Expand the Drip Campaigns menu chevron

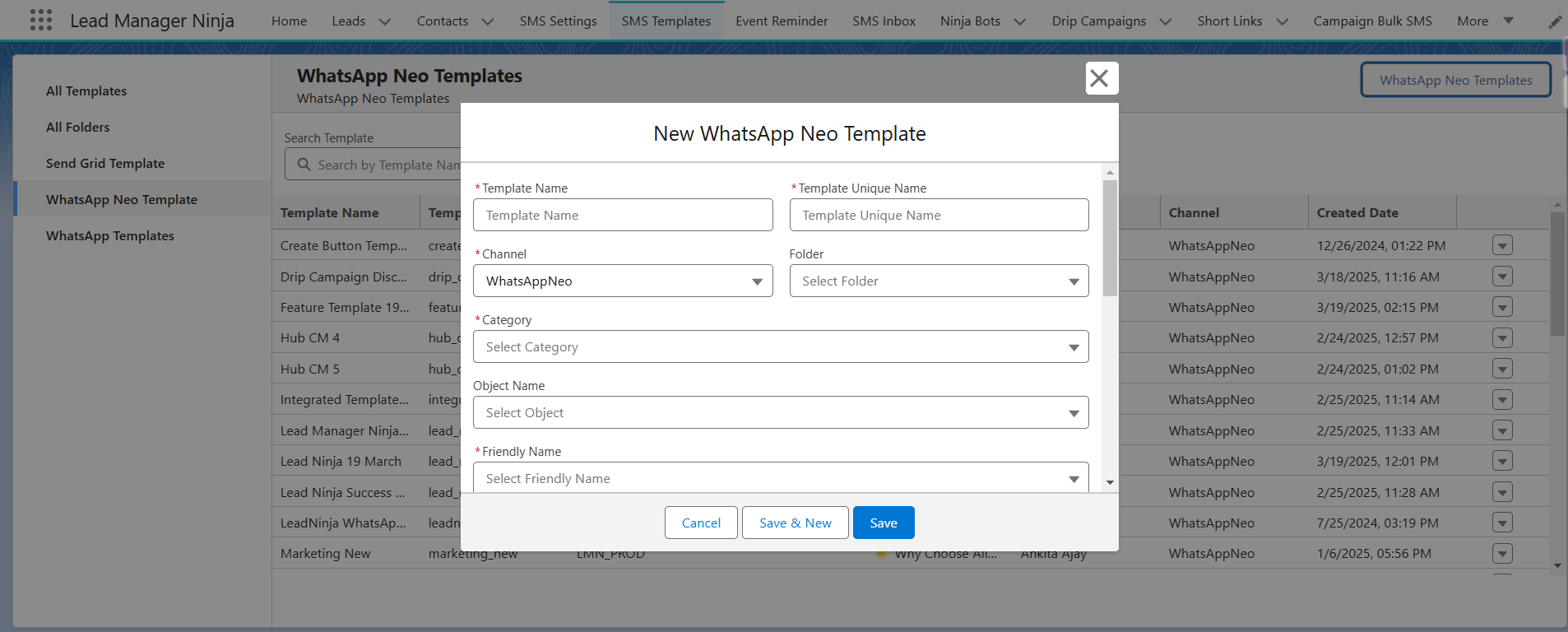point(1165,21)
